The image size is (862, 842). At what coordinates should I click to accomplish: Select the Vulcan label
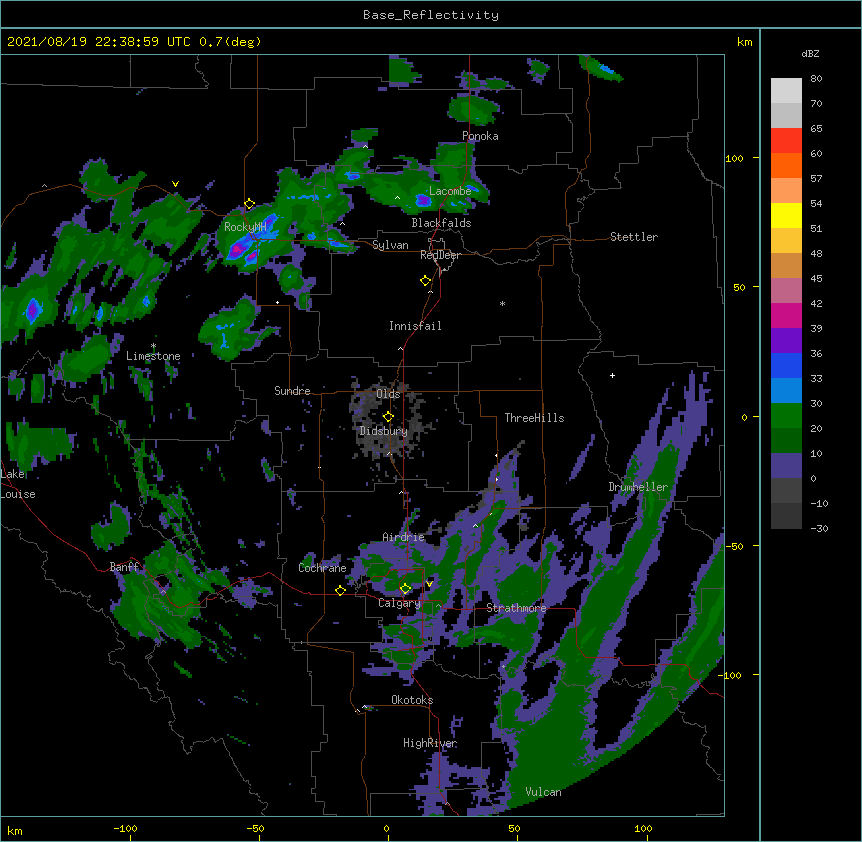543,792
